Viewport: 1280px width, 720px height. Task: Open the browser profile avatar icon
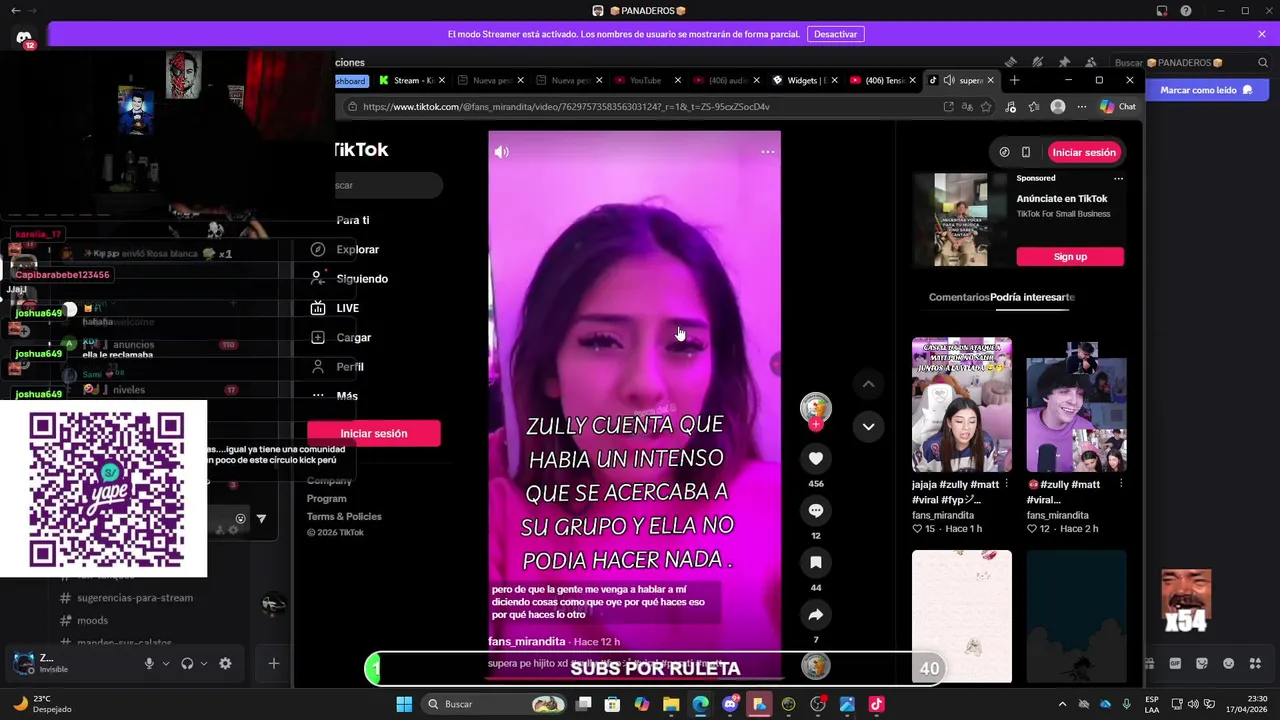click(x=1058, y=107)
